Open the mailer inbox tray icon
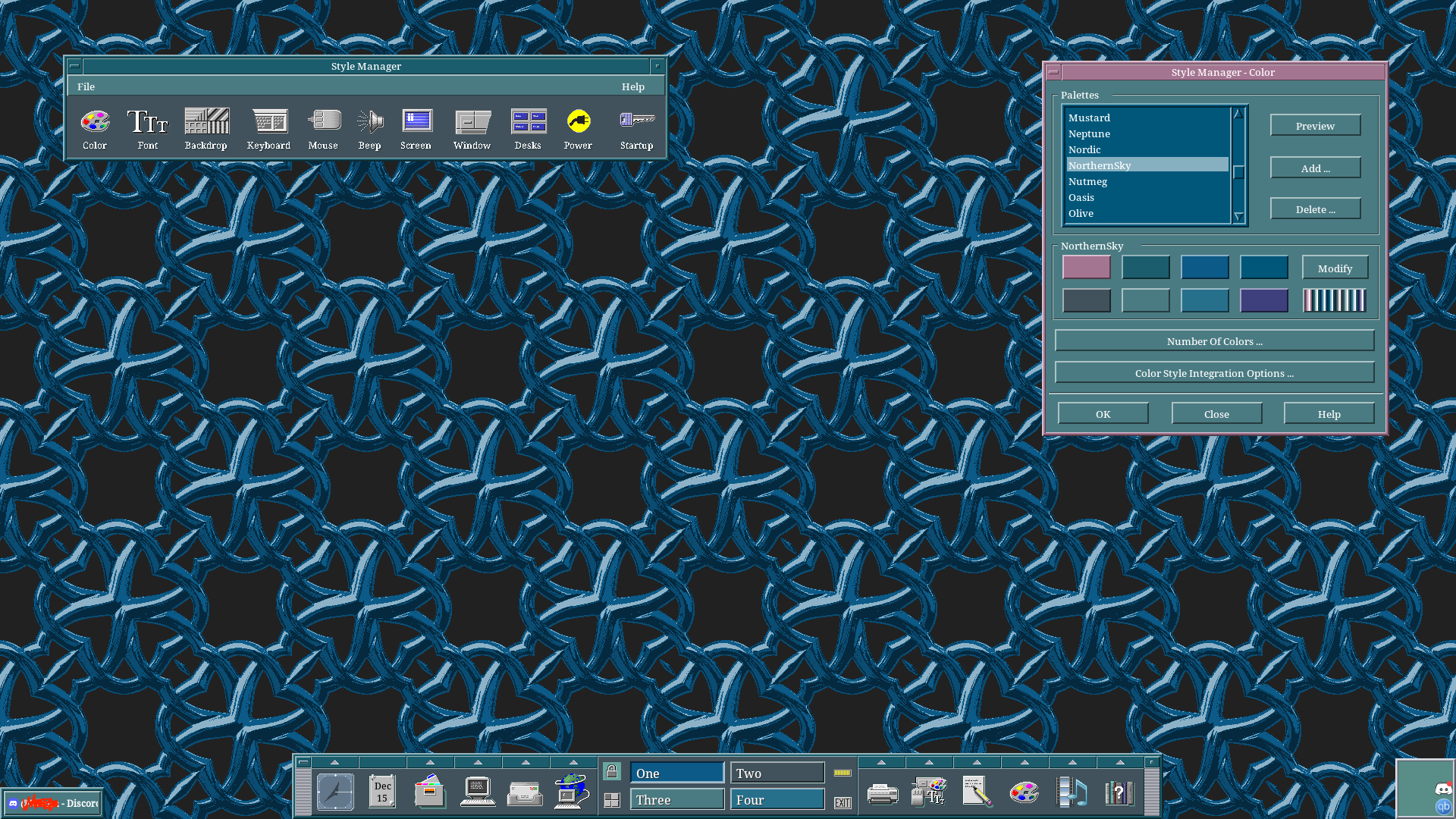Viewport: 1456px width, 819px height. pos(525,793)
